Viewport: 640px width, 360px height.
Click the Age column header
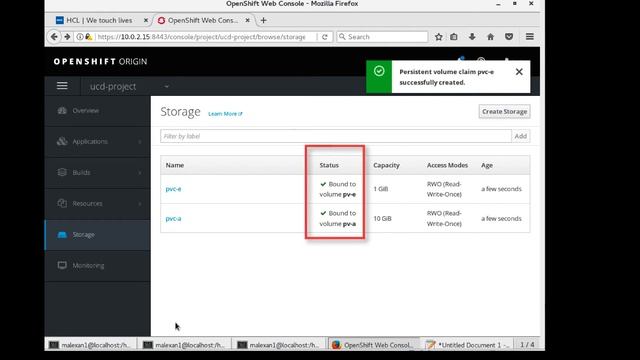click(x=487, y=165)
